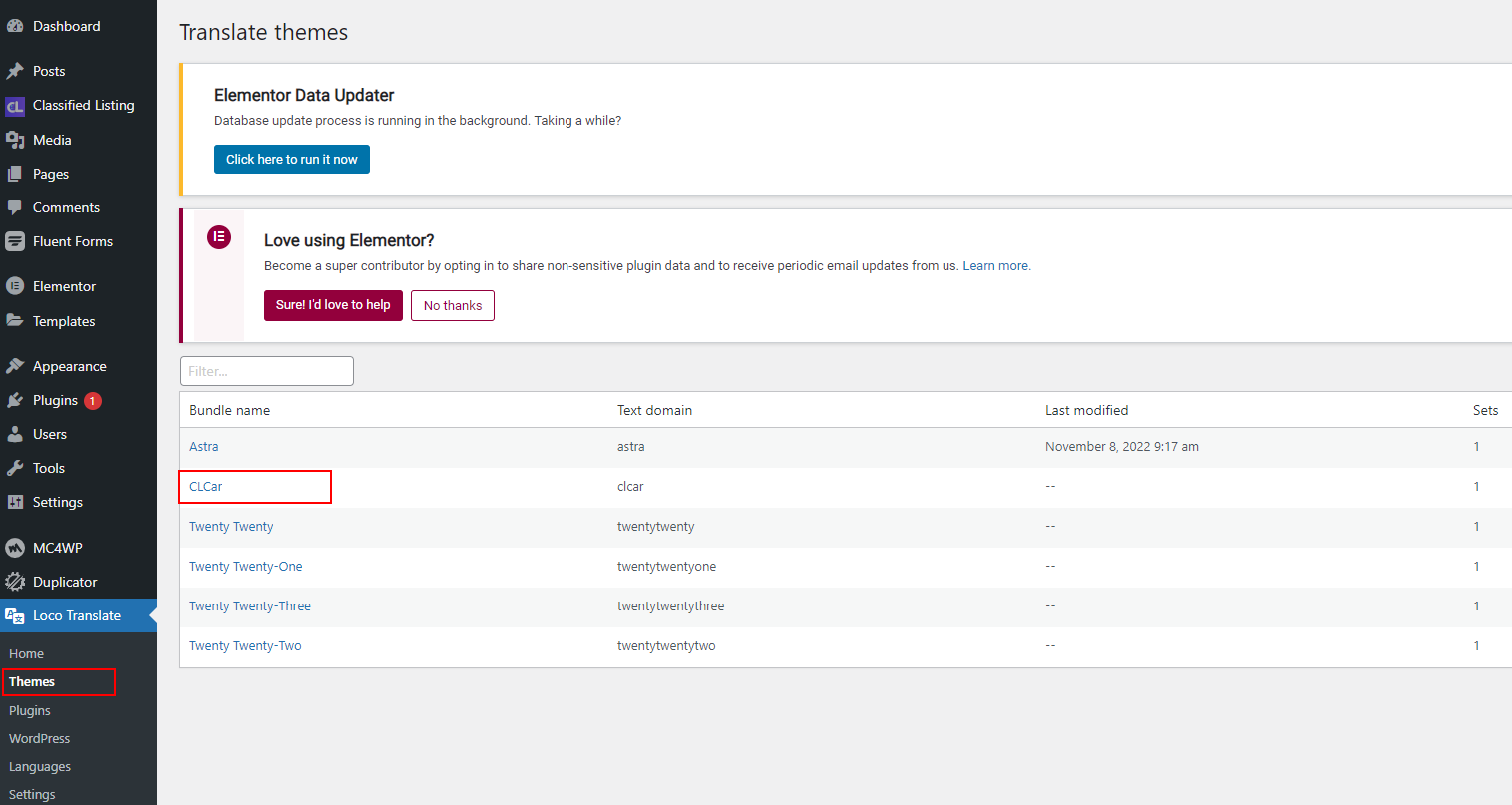Sort by Text domain column header

[654, 410]
